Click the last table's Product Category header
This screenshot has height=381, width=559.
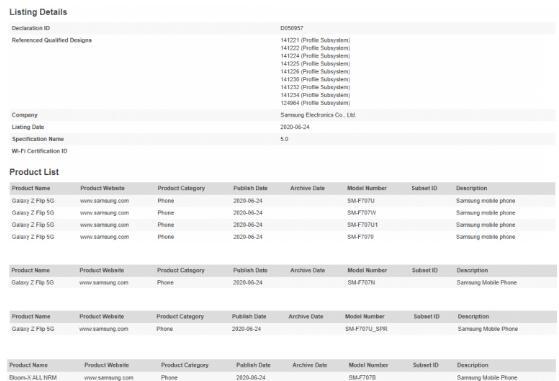click(x=185, y=365)
